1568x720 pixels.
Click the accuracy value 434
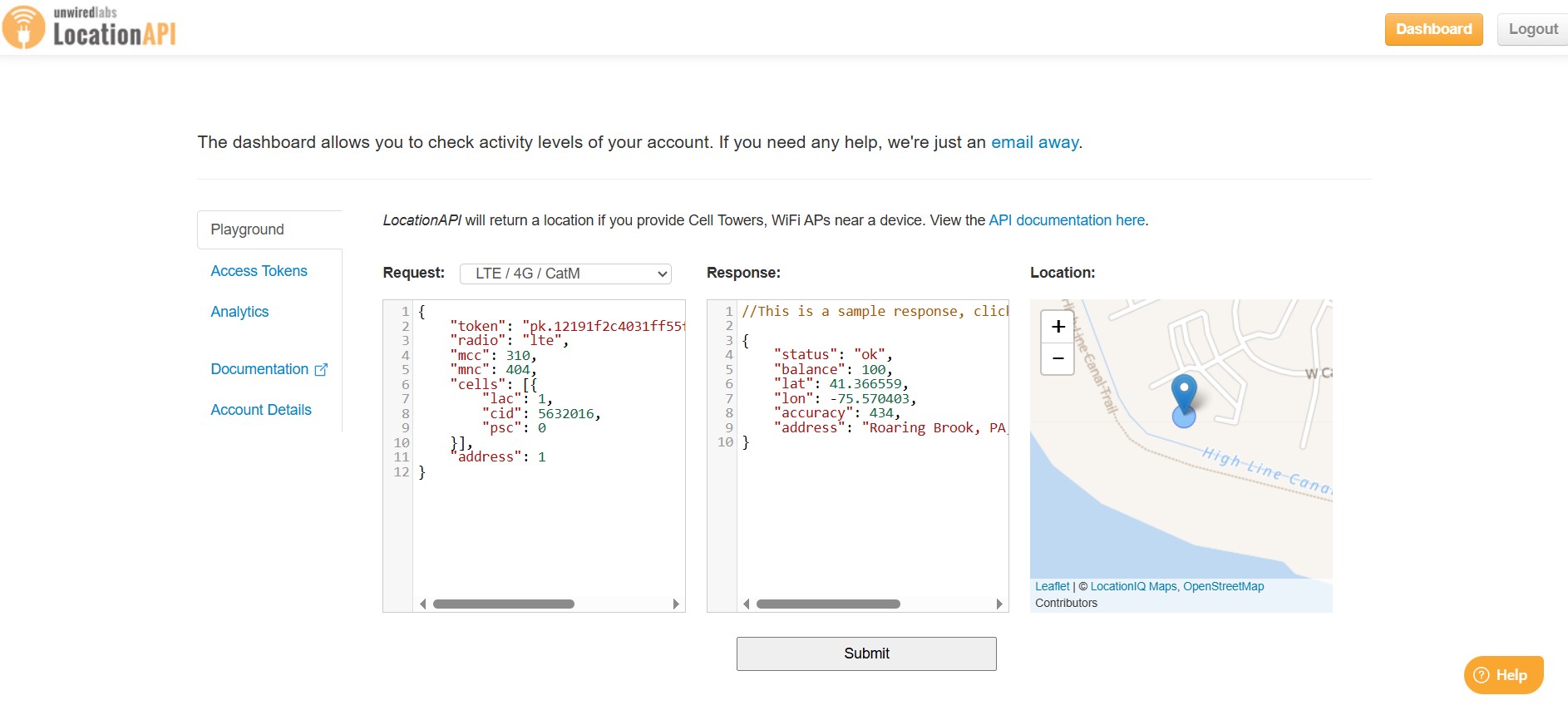(x=880, y=413)
